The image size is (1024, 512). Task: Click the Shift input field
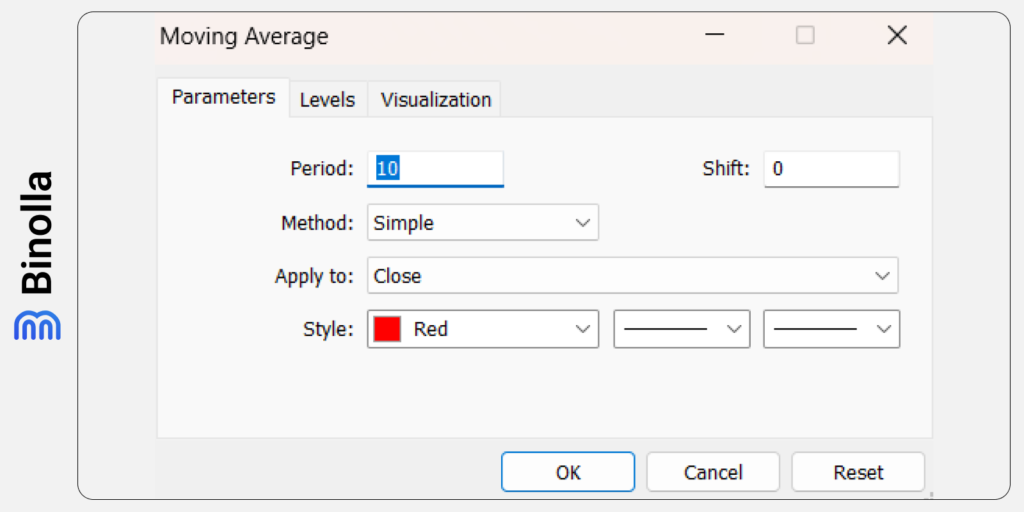[831, 169]
